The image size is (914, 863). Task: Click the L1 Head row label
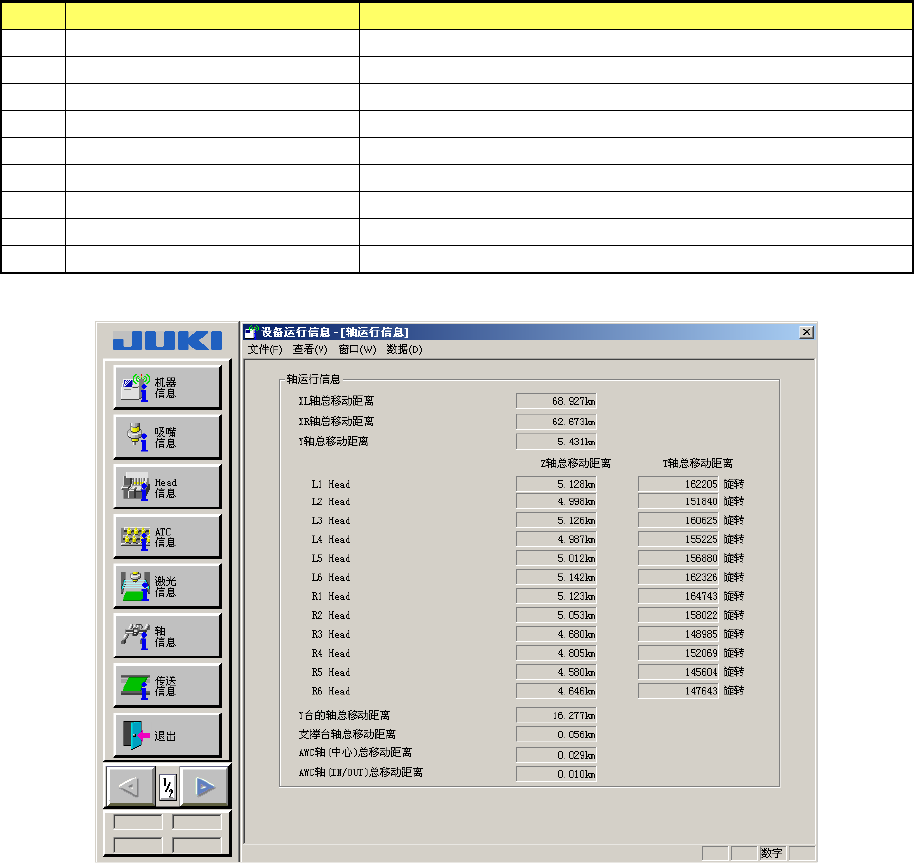click(331, 485)
